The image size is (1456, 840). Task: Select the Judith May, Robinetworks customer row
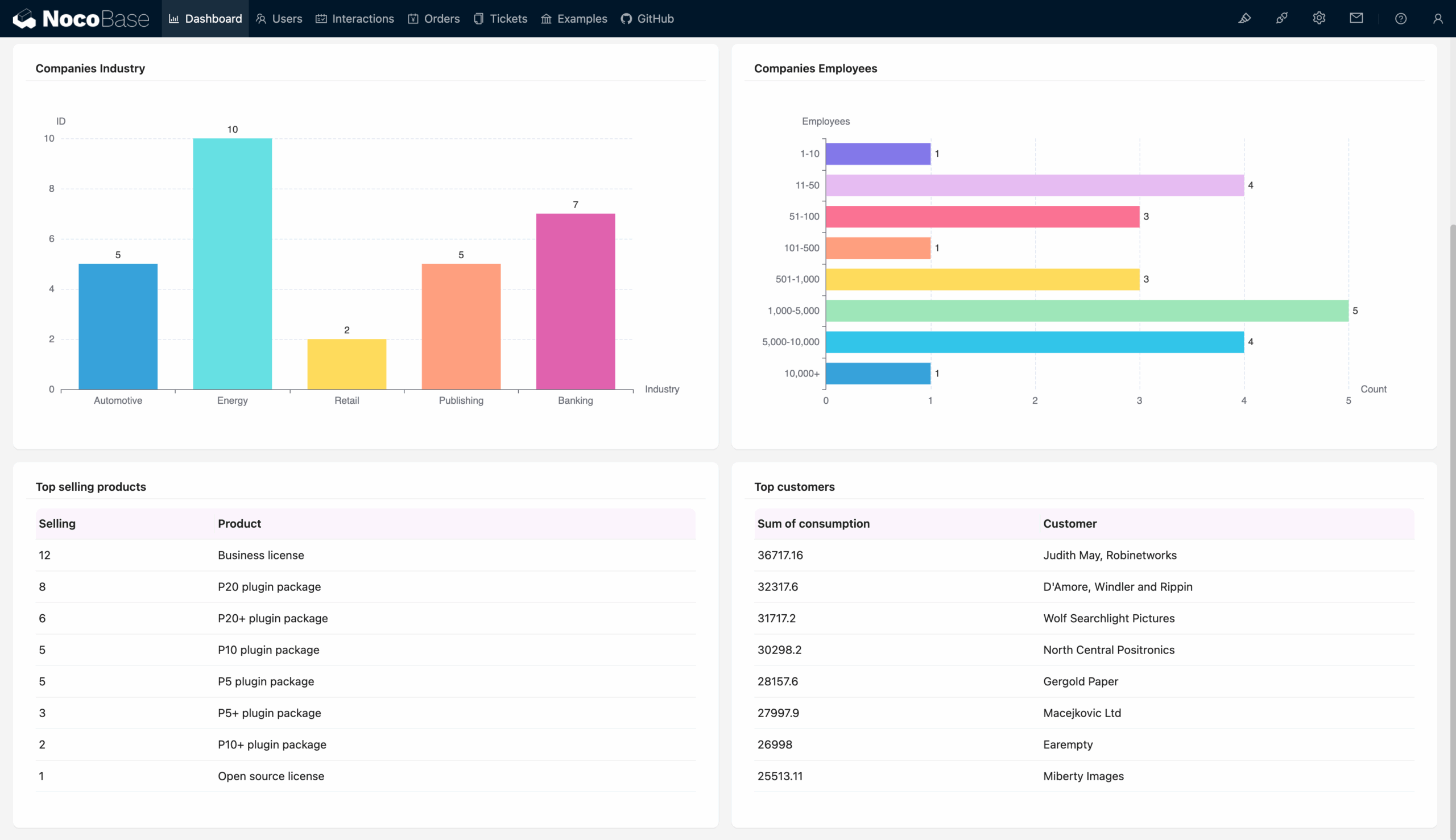pos(1109,555)
